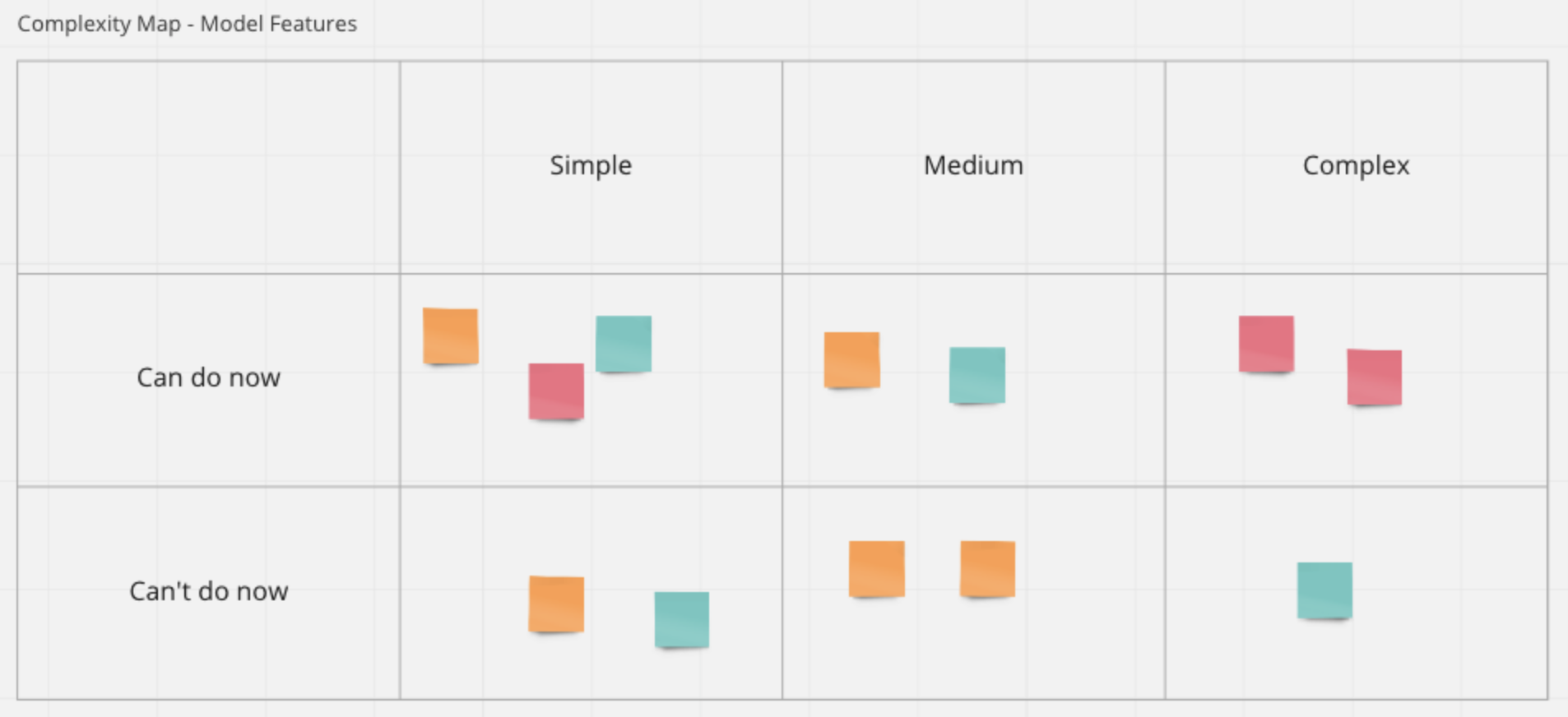Select left orange note in Can't do now/Medium
The width and height of the screenshot is (1568, 717).
click(x=876, y=568)
